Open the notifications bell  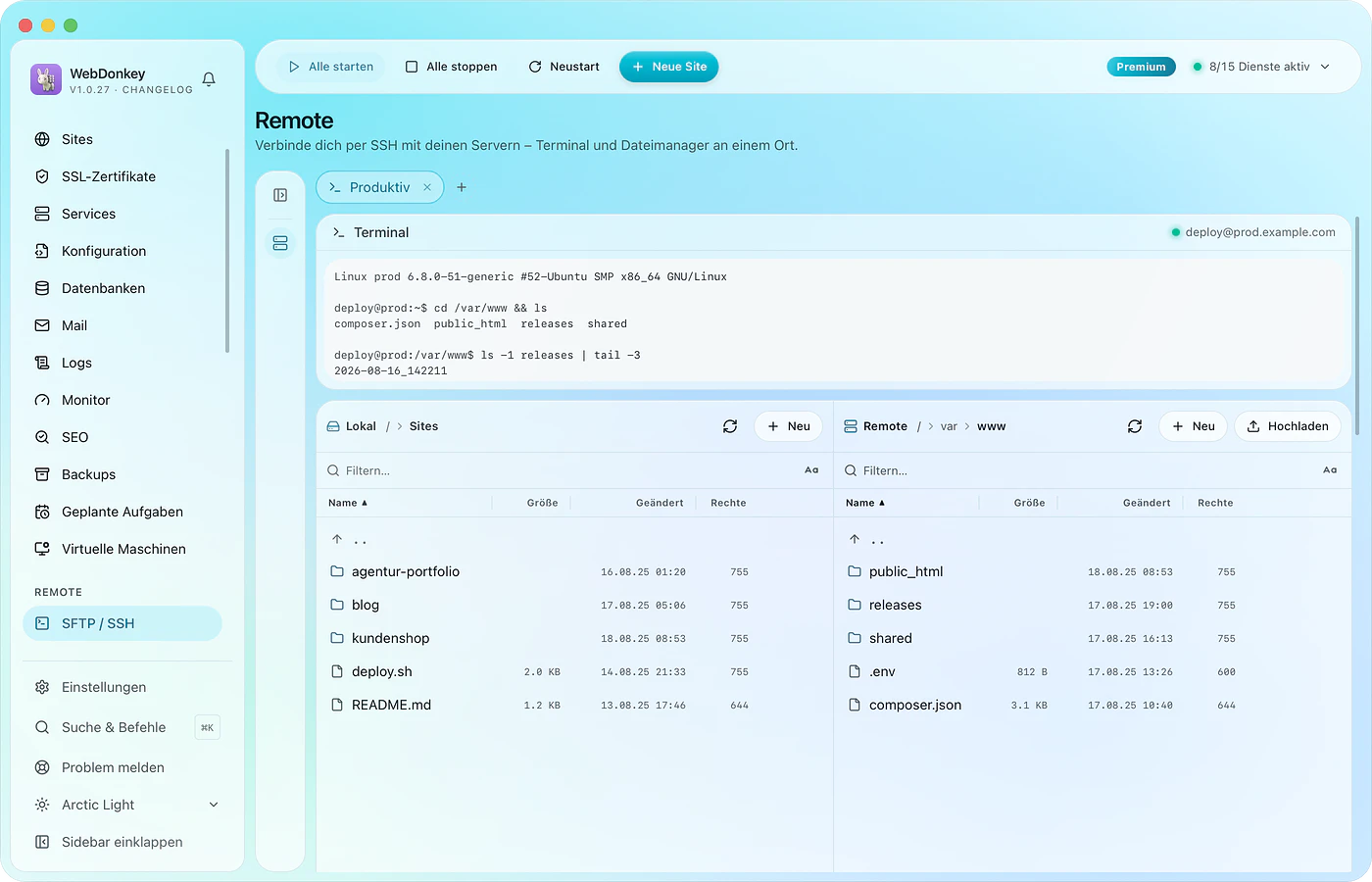coord(209,79)
